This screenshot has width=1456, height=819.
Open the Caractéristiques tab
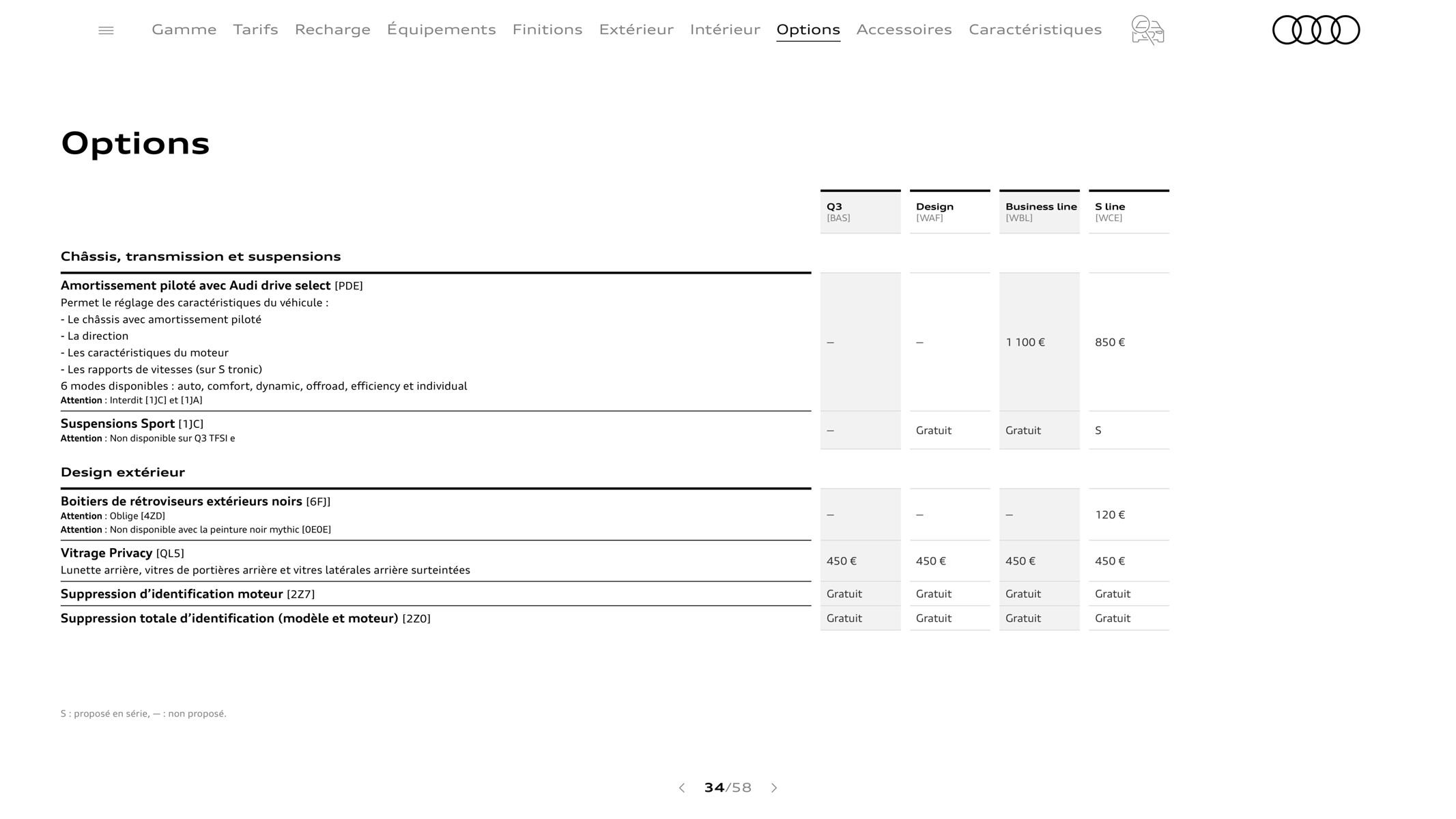[1036, 29]
